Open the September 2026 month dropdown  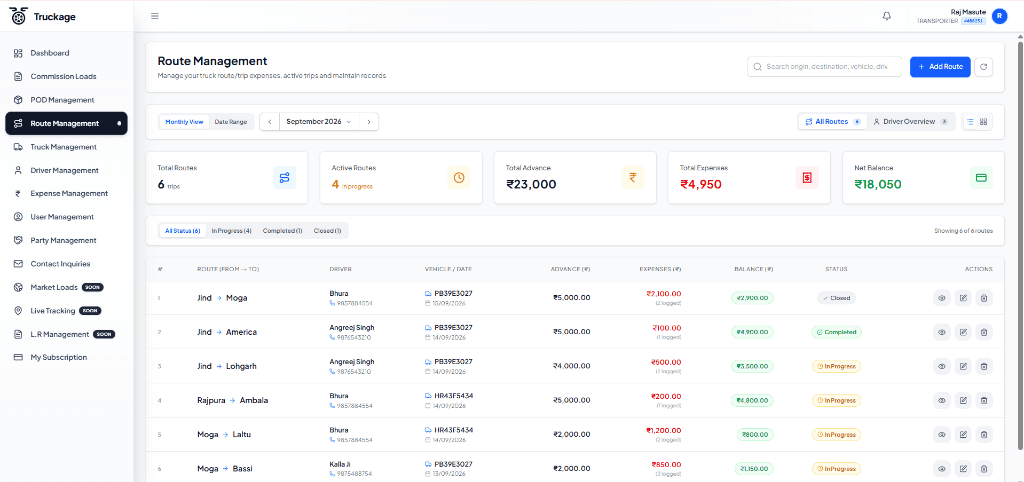point(319,121)
